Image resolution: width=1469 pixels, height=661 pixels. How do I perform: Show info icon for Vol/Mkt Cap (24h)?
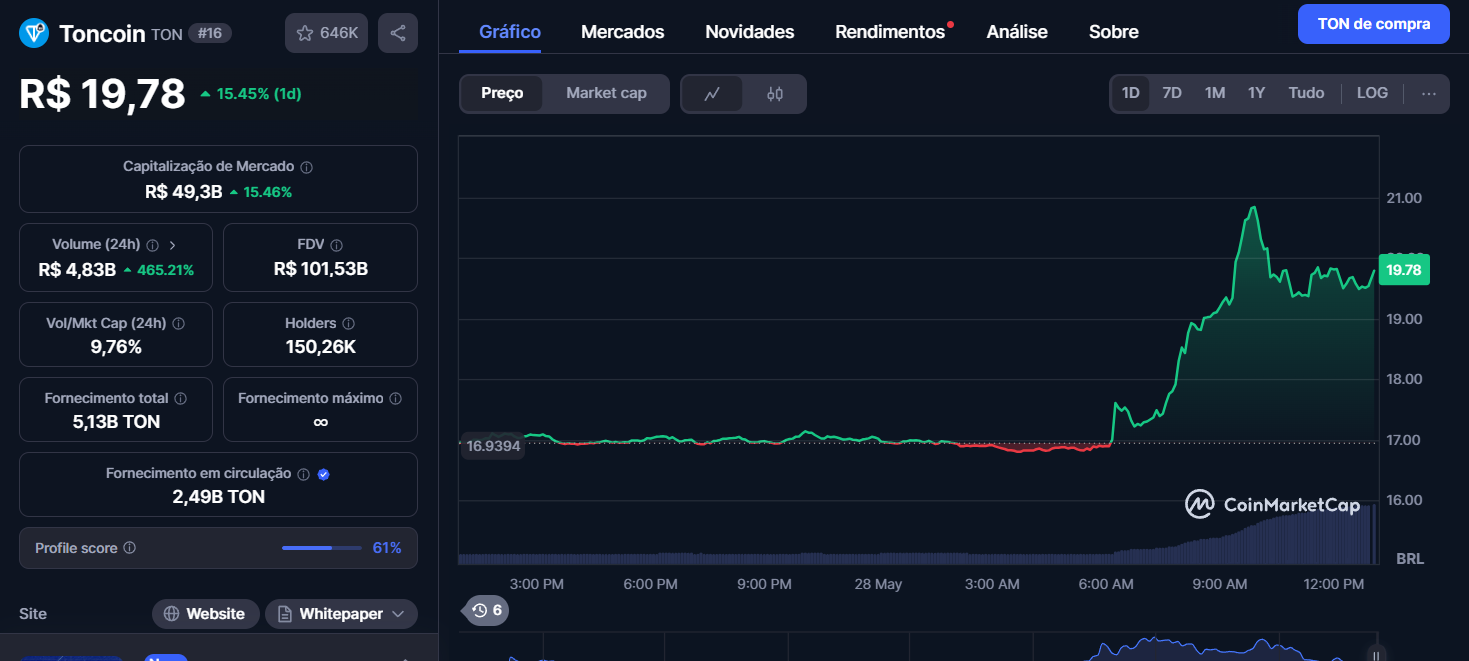pos(178,324)
